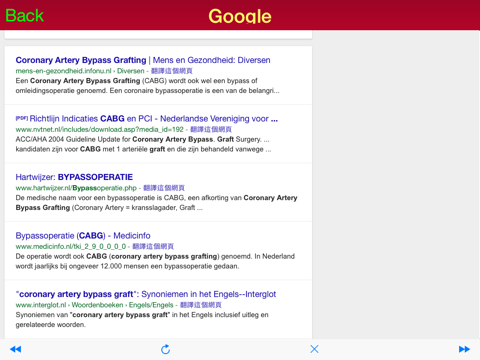The height and width of the screenshot is (360, 480).
Task: Click the PDF tag before Richtlijn result
Action: [x=22, y=118]
